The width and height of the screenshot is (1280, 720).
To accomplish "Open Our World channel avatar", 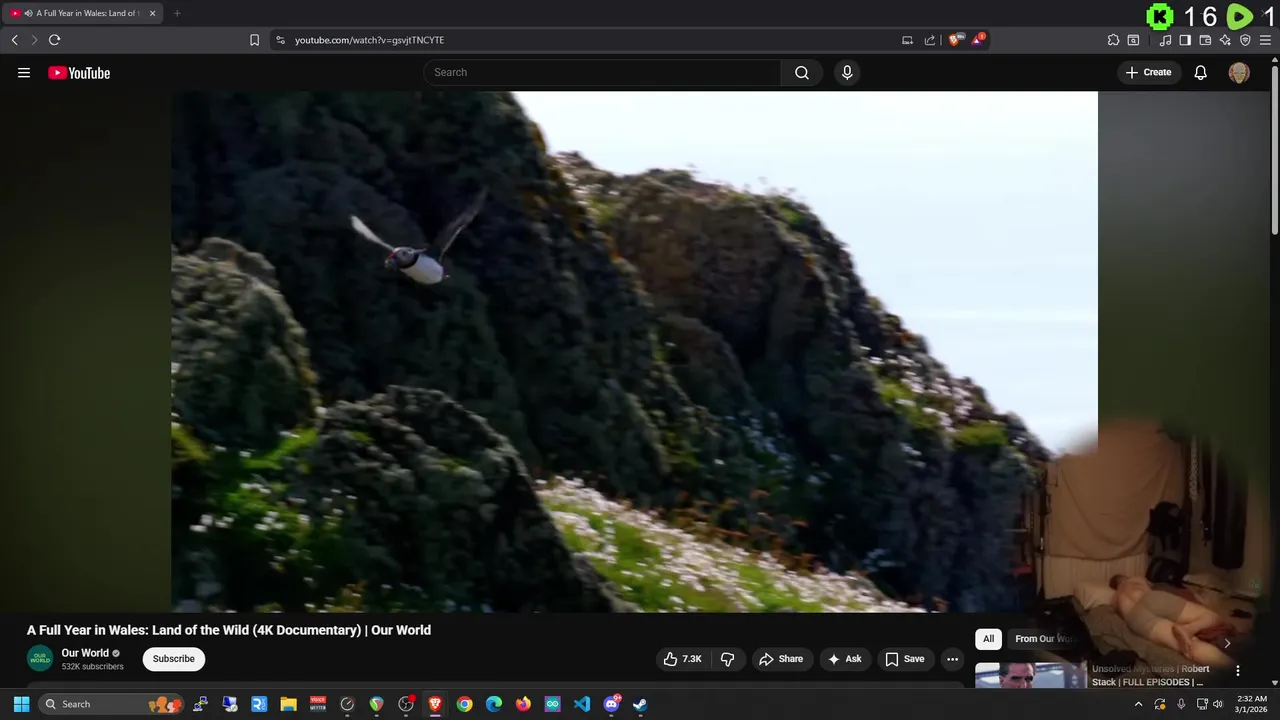I will [40, 659].
